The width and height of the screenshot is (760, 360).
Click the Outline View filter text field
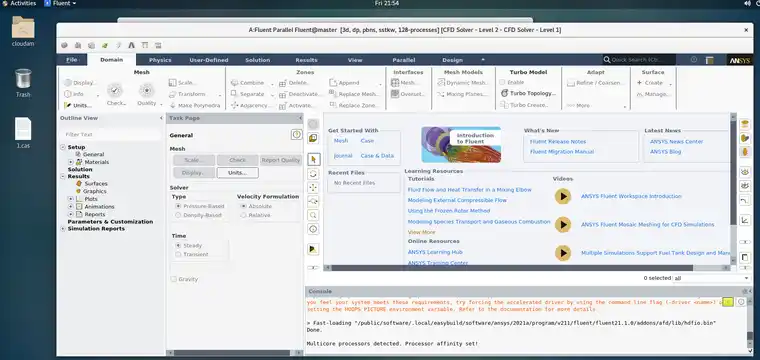111,134
